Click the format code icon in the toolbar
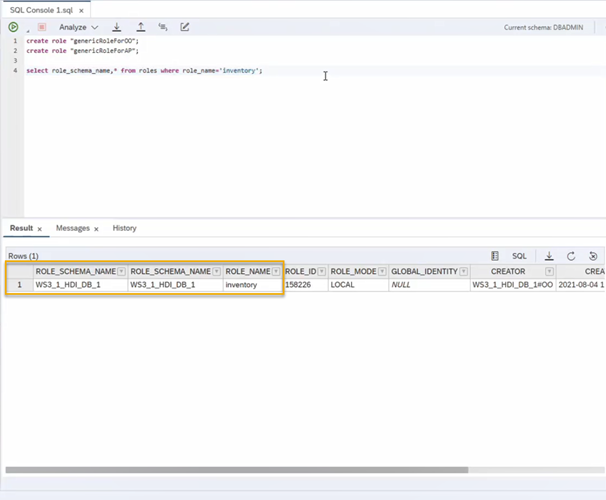 tap(163, 27)
